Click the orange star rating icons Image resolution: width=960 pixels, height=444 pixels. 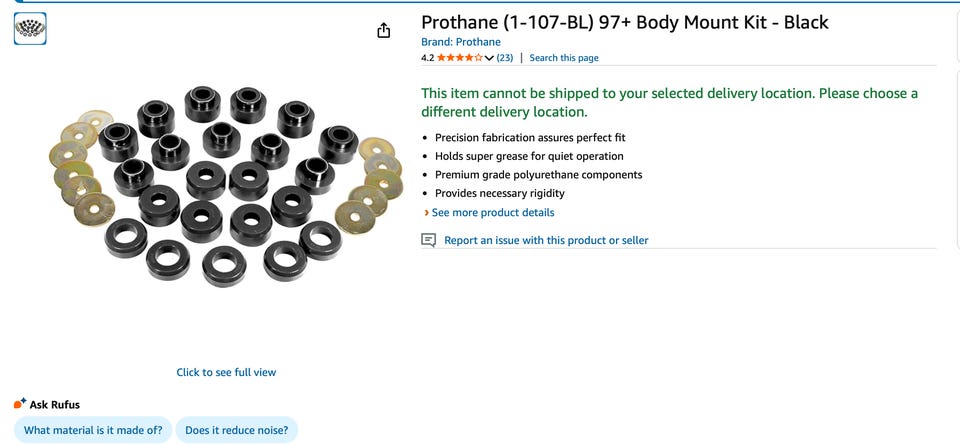(x=459, y=58)
